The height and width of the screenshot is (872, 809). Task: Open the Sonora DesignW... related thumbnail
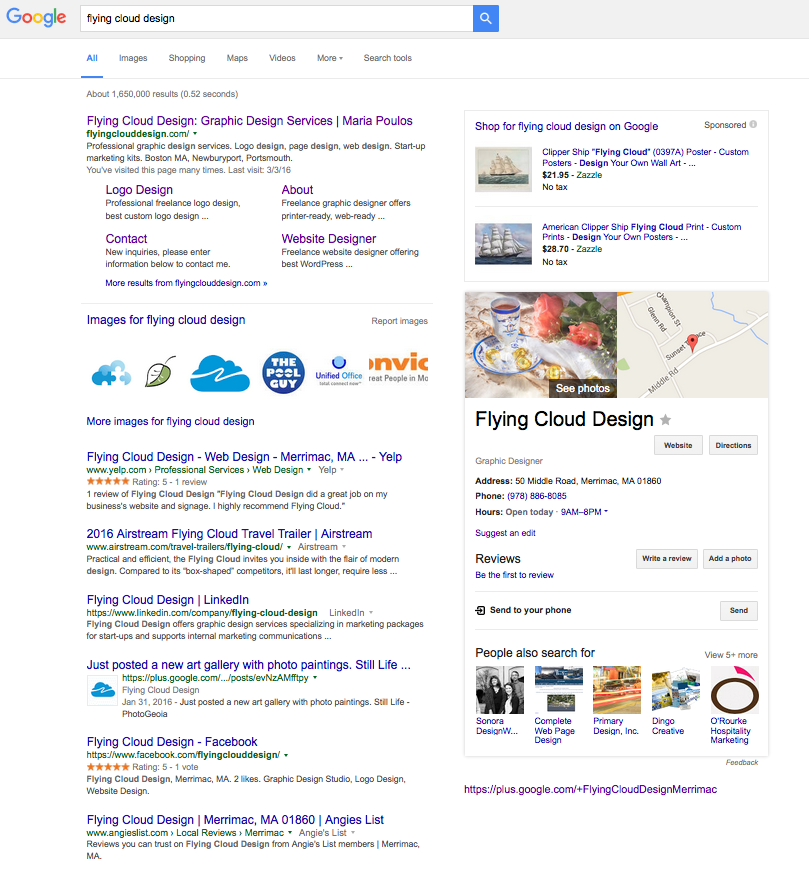pos(499,690)
